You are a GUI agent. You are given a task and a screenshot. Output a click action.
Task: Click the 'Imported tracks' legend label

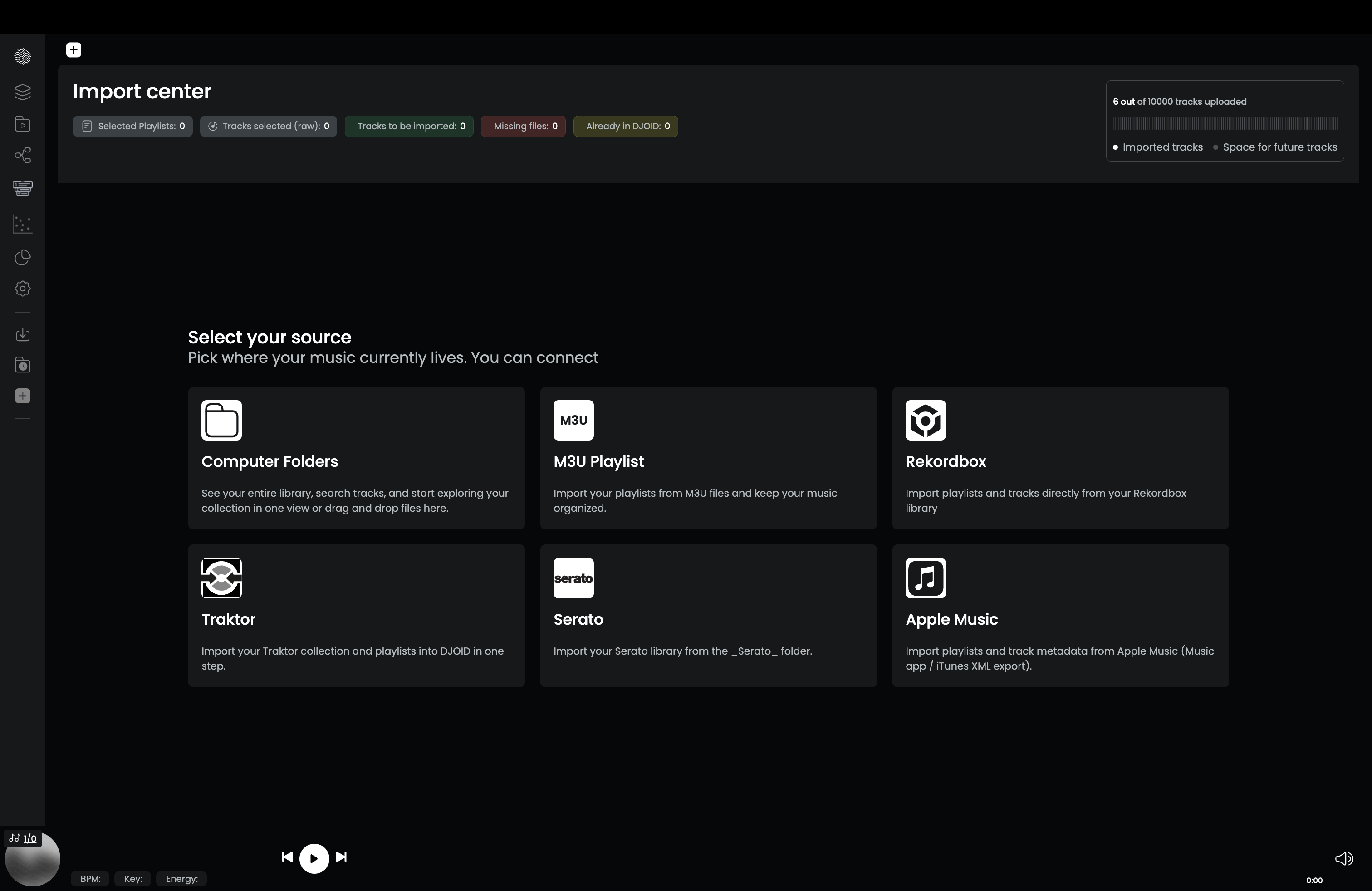click(x=1163, y=147)
